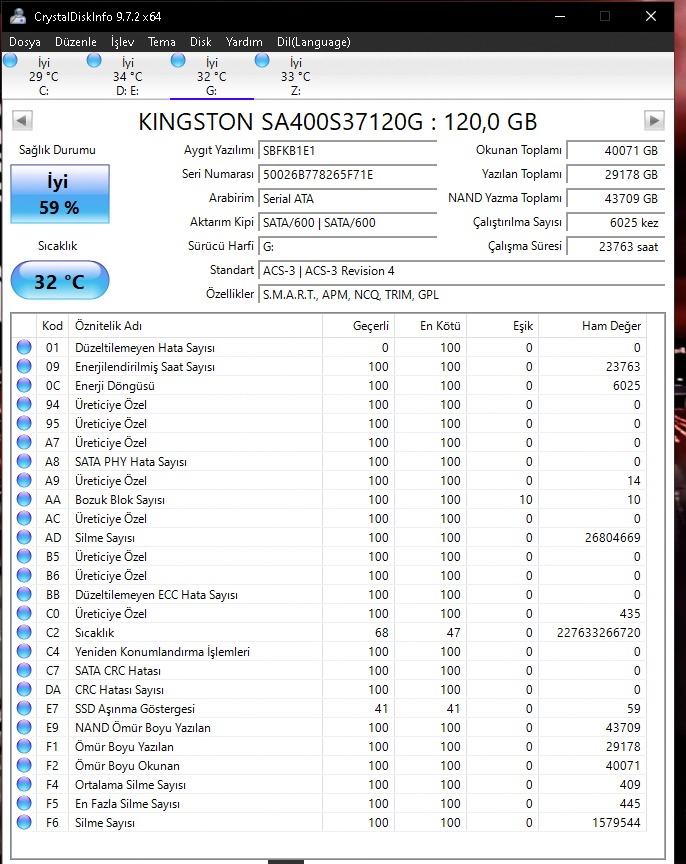Select disk G: status tab
The image size is (686, 864).
click(x=212, y=75)
